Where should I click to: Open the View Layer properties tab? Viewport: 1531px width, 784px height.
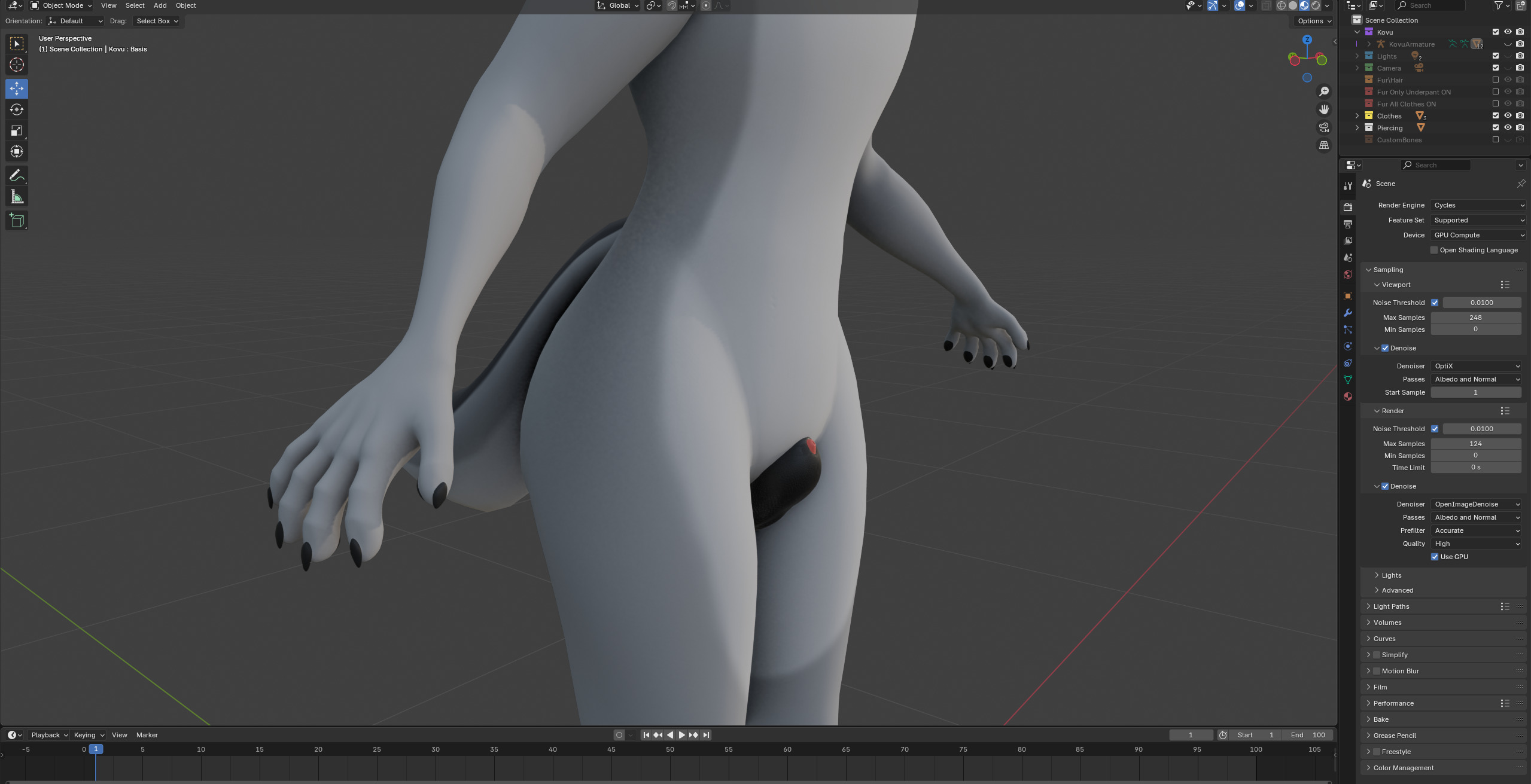point(1347,240)
